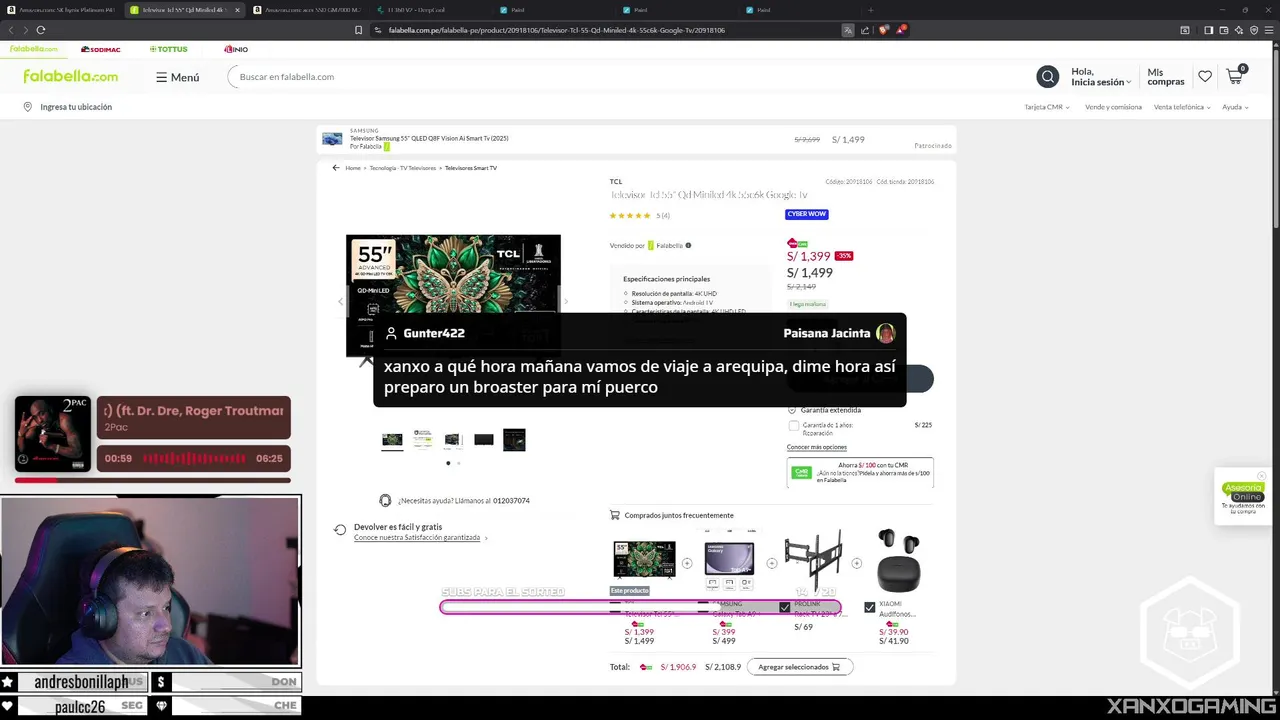The height and width of the screenshot is (720, 1280).
Task: Switch to falabella.com store tab
Action: [34, 49]
